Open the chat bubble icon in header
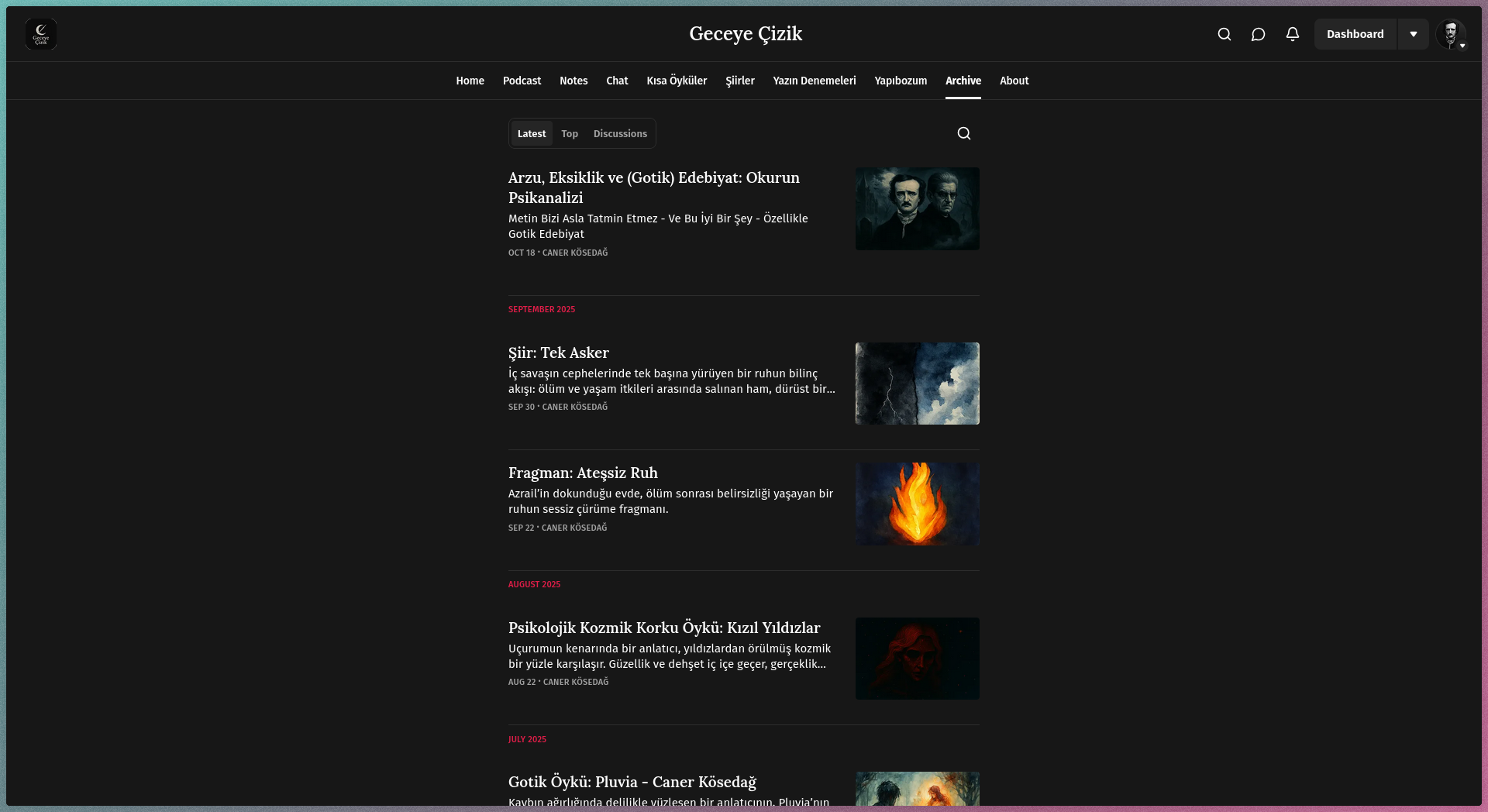Viewport: 1488px width, 812px height. (1259, 34)
